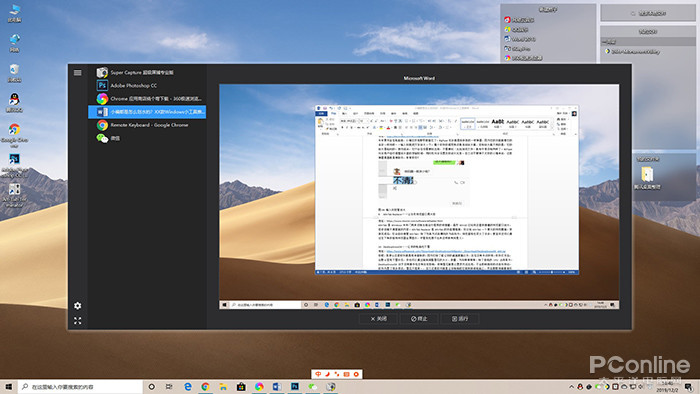Click the Microsoft Word preview thumbnail
Image resolution: width=700 pixels, height=394 pixels.
point(419,196)
